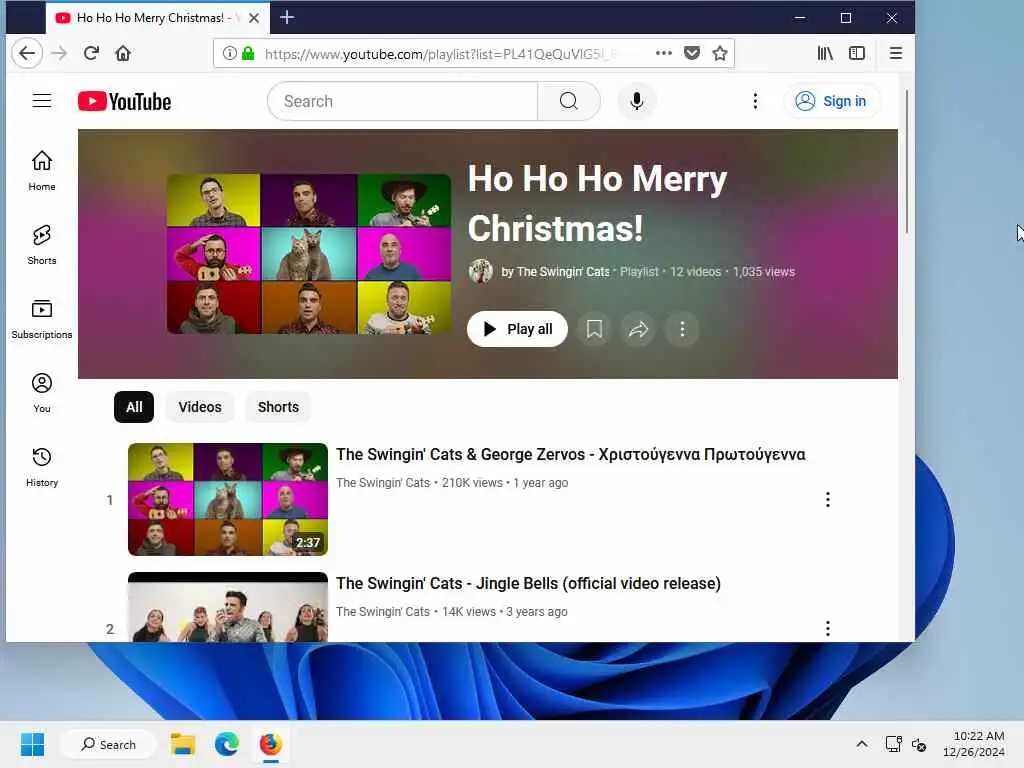Select the Shorts filter chip

[x=278, y=407]
